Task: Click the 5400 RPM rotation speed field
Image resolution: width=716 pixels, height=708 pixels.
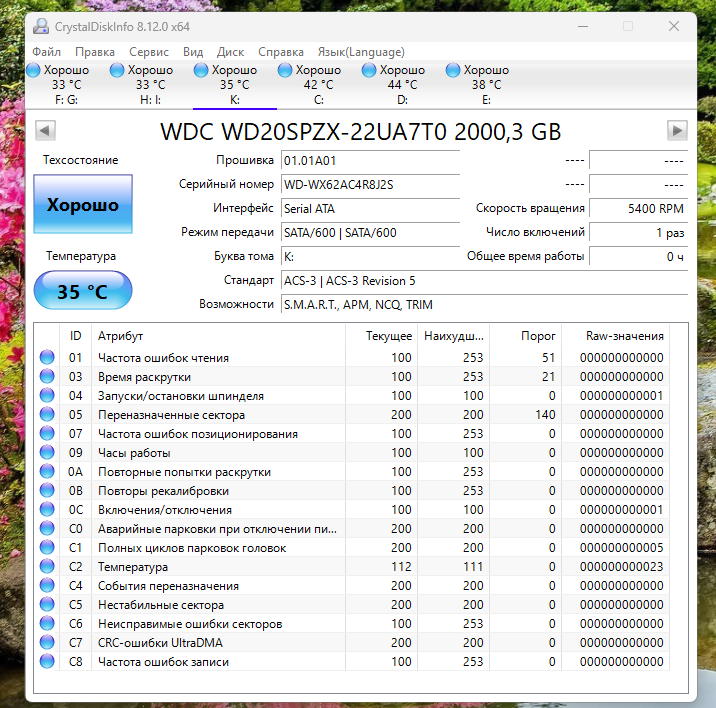Action: point(638,209)
